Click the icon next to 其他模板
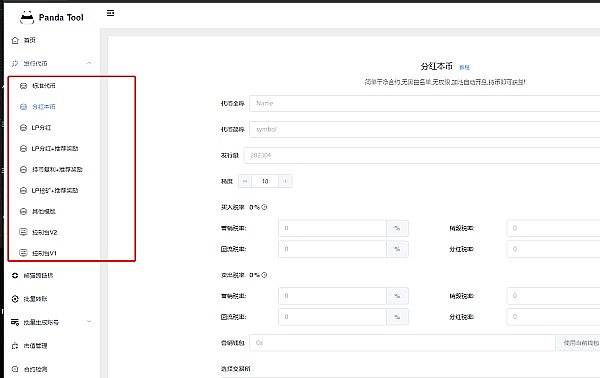Screen dimensions: 600x378 point(23,211)
